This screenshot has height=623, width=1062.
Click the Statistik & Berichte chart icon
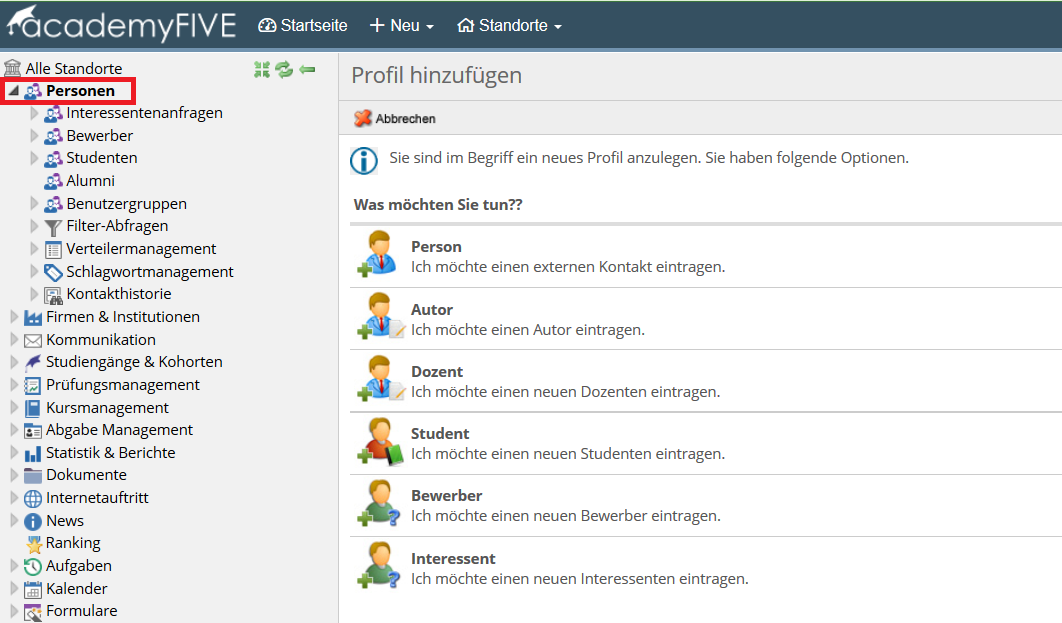pos(33,454)
